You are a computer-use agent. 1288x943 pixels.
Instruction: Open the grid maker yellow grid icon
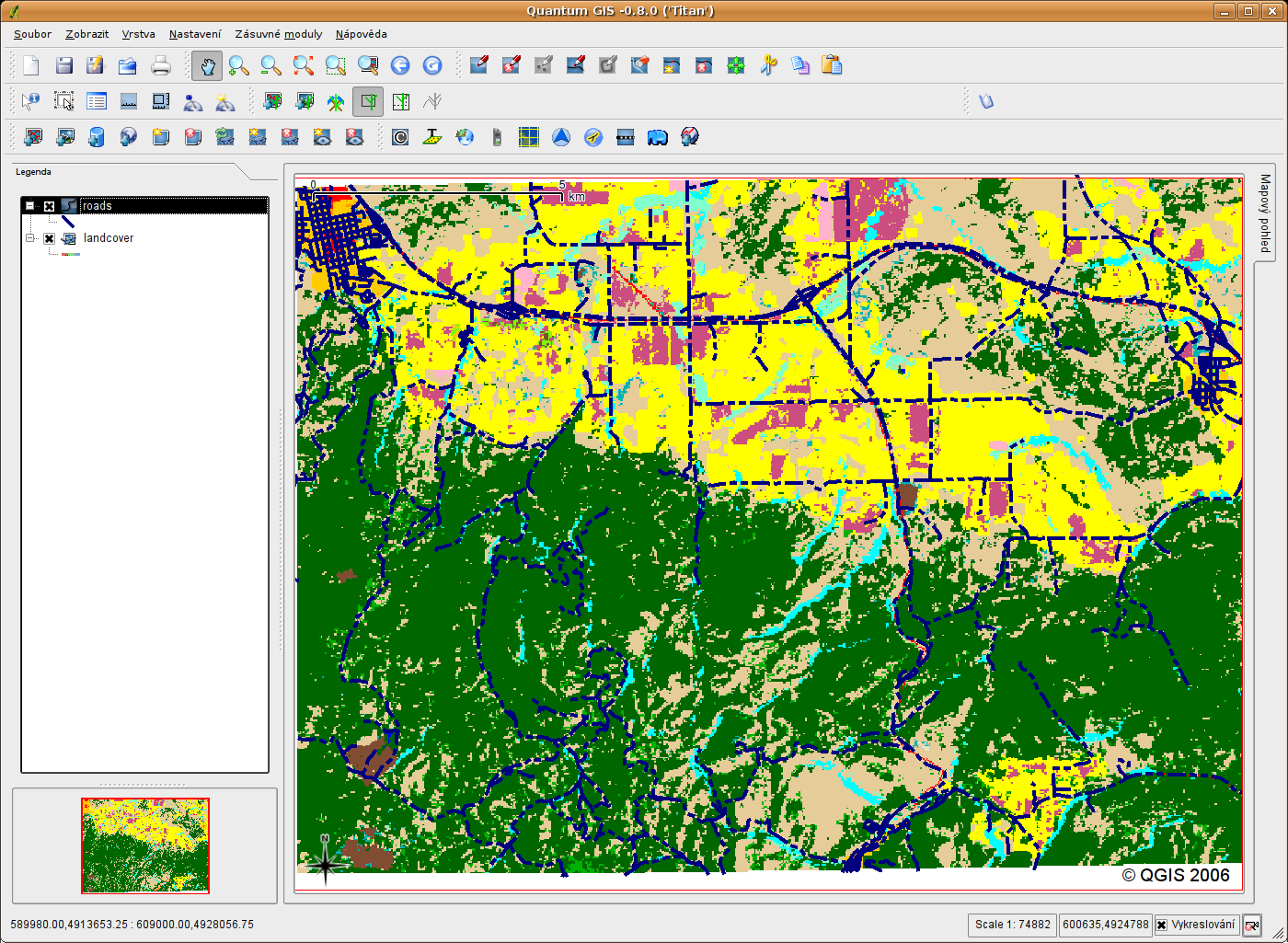(529, 137)
